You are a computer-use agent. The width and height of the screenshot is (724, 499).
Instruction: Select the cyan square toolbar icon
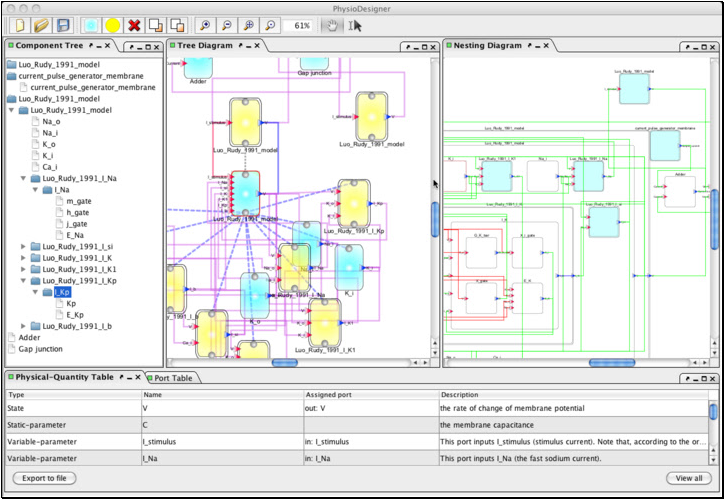click(91, 24)
